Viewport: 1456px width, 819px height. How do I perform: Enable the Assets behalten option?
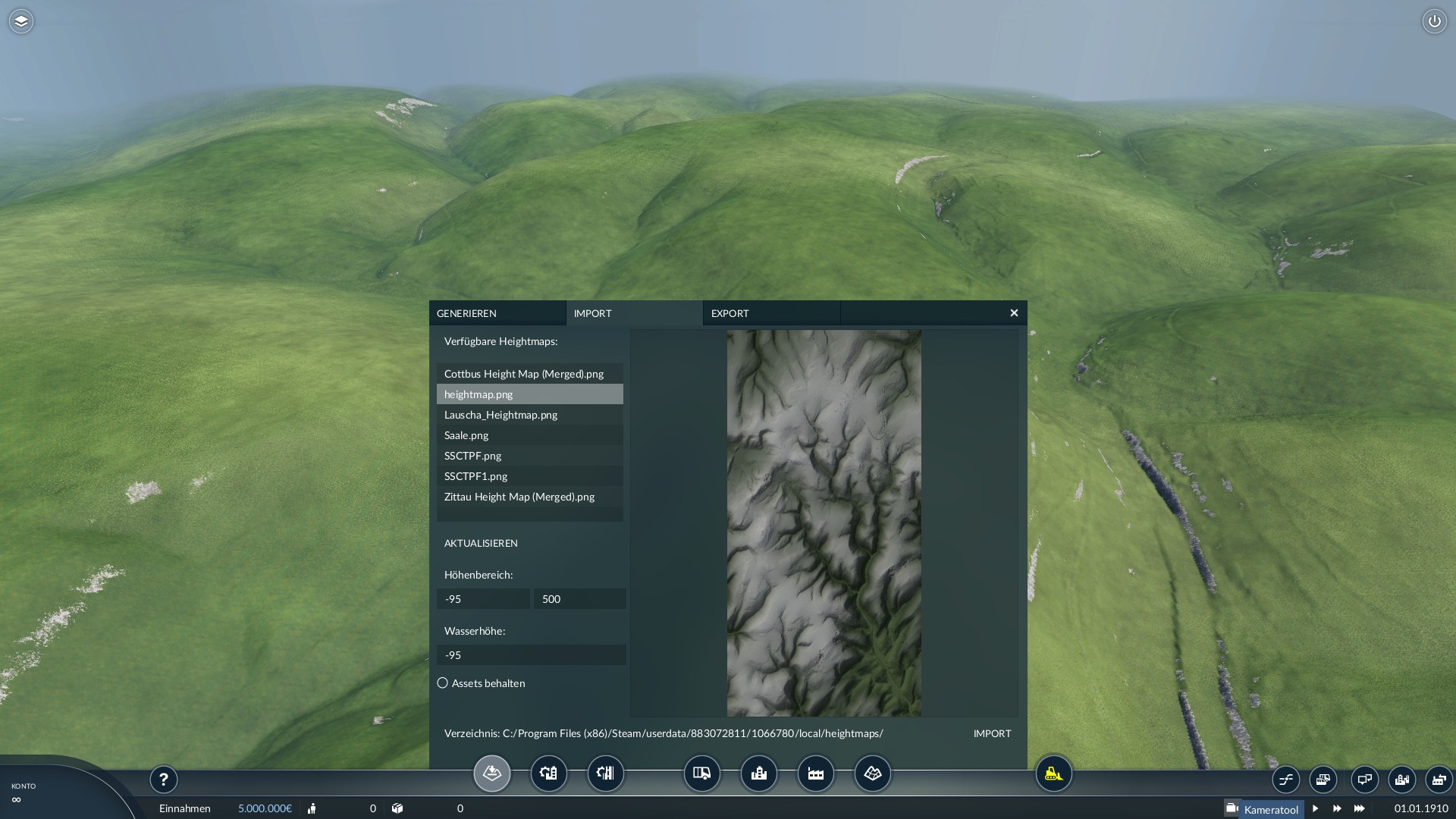[x=443, y=683]
